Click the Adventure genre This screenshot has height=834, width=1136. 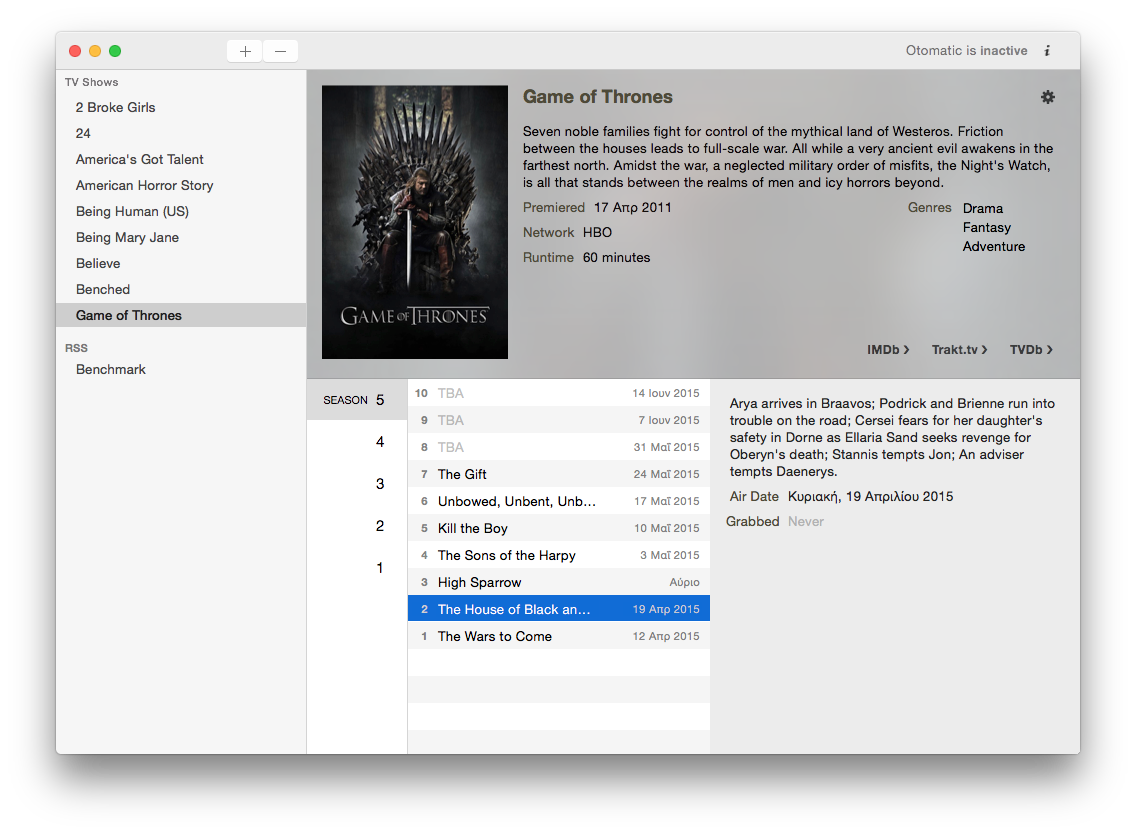click(994, 247)
